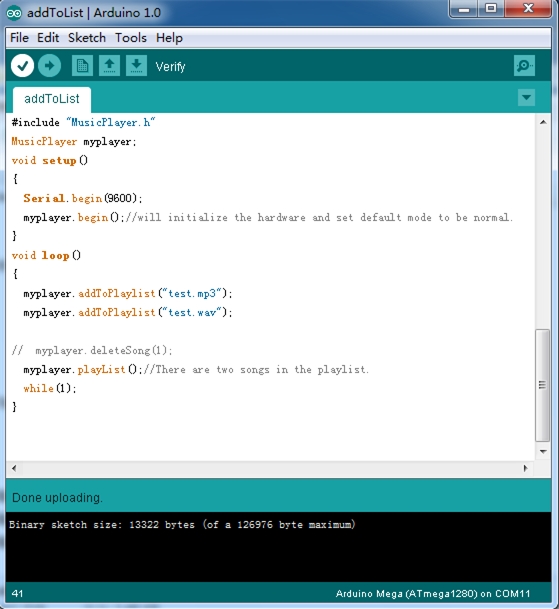The width and height of the screenshot is (559, 609).
Task: Maximize the Arduino window
Action: click(x=491, y=9)
